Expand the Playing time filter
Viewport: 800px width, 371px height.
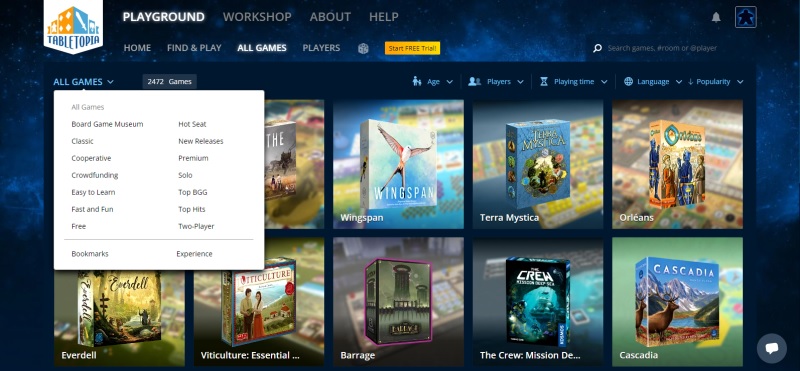[x=573, y=82]
